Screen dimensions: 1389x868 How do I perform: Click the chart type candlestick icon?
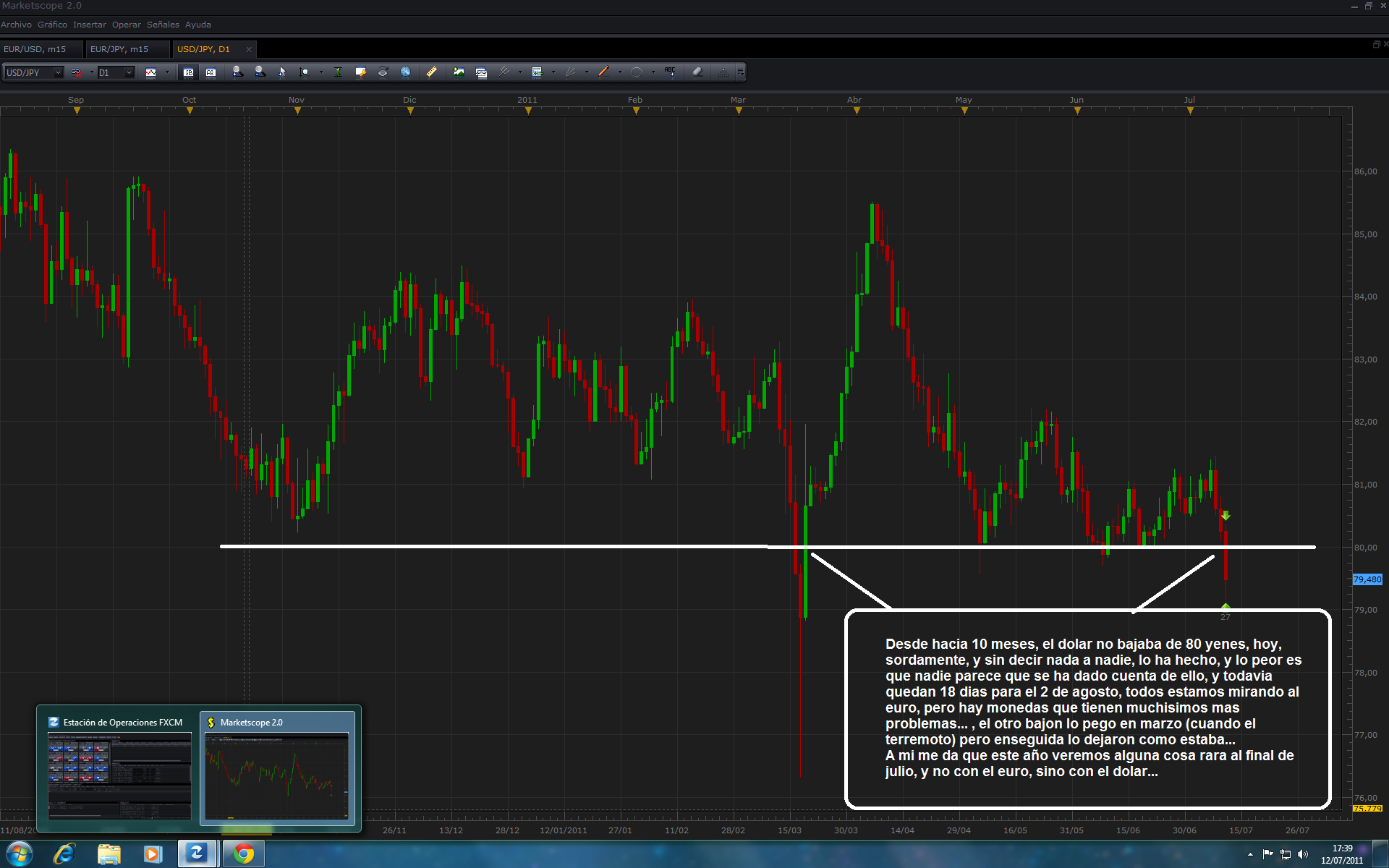click(x=151, y=72)
